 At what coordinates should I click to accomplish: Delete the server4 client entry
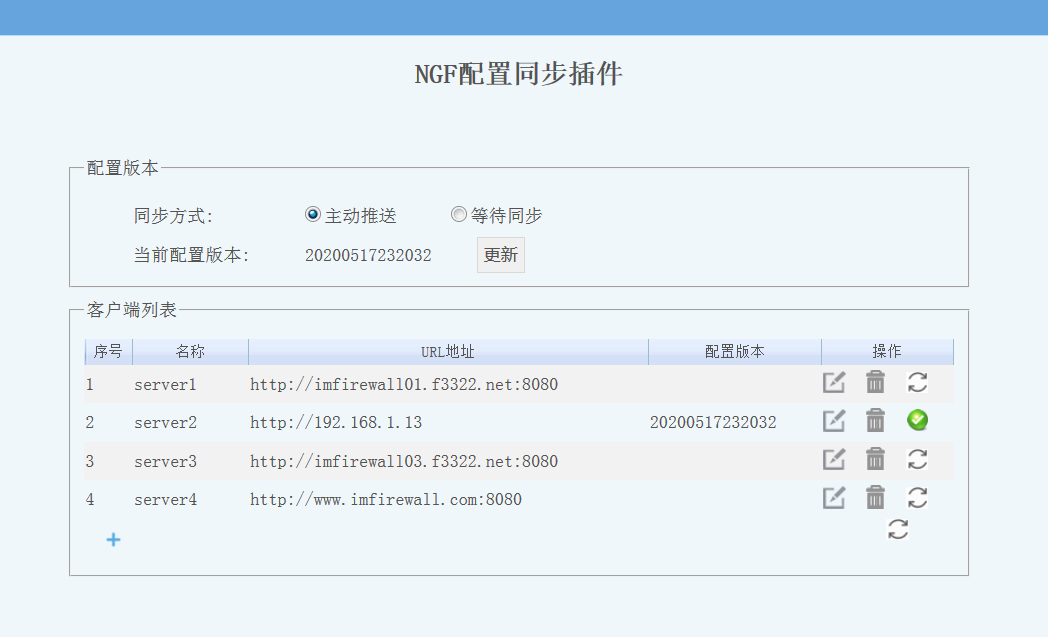pos(875,497)
